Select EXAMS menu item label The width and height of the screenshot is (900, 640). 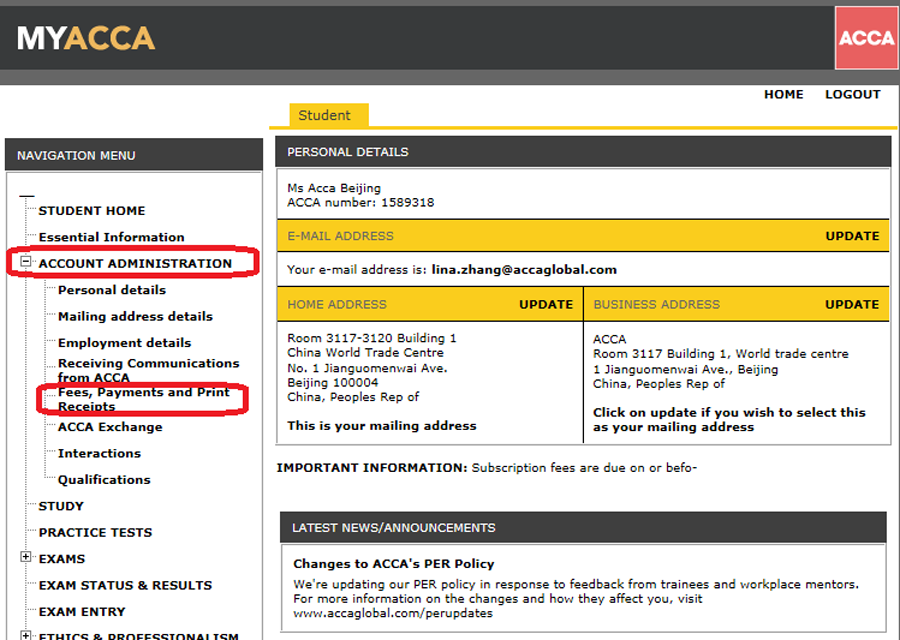61,559
